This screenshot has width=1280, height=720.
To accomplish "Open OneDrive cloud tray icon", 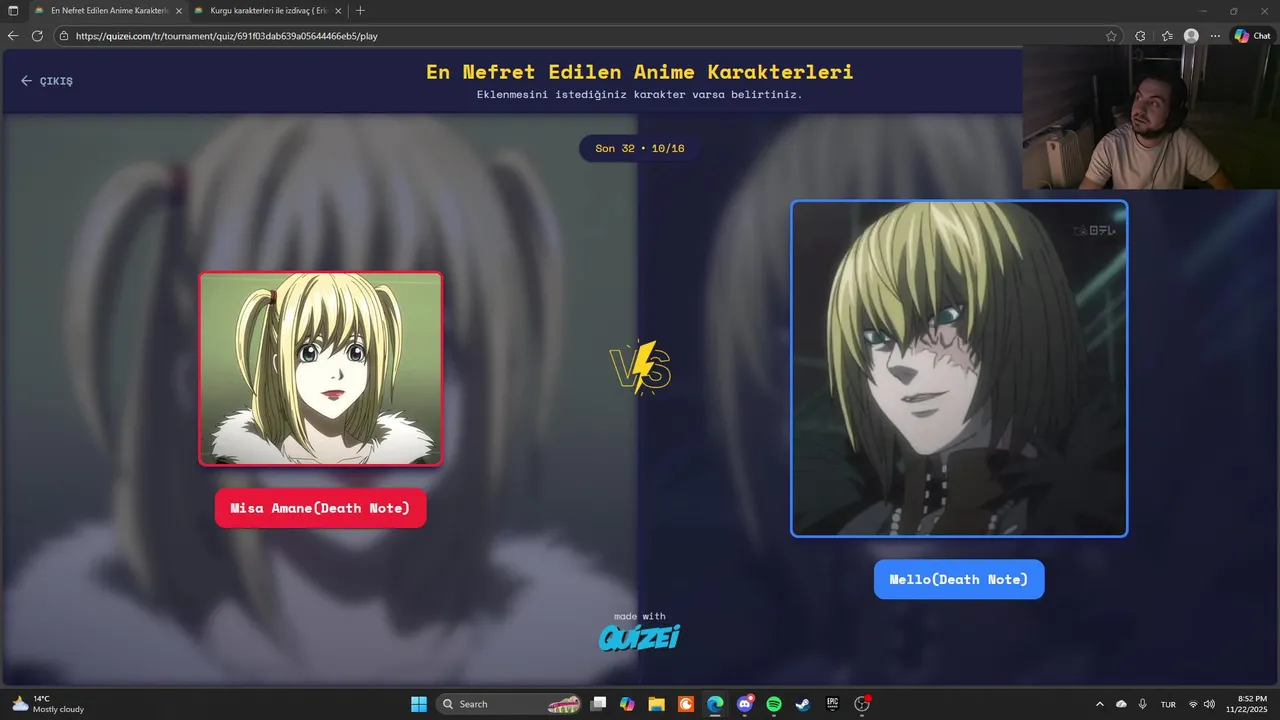I will pyautogui.click(x=1121, y=704).
